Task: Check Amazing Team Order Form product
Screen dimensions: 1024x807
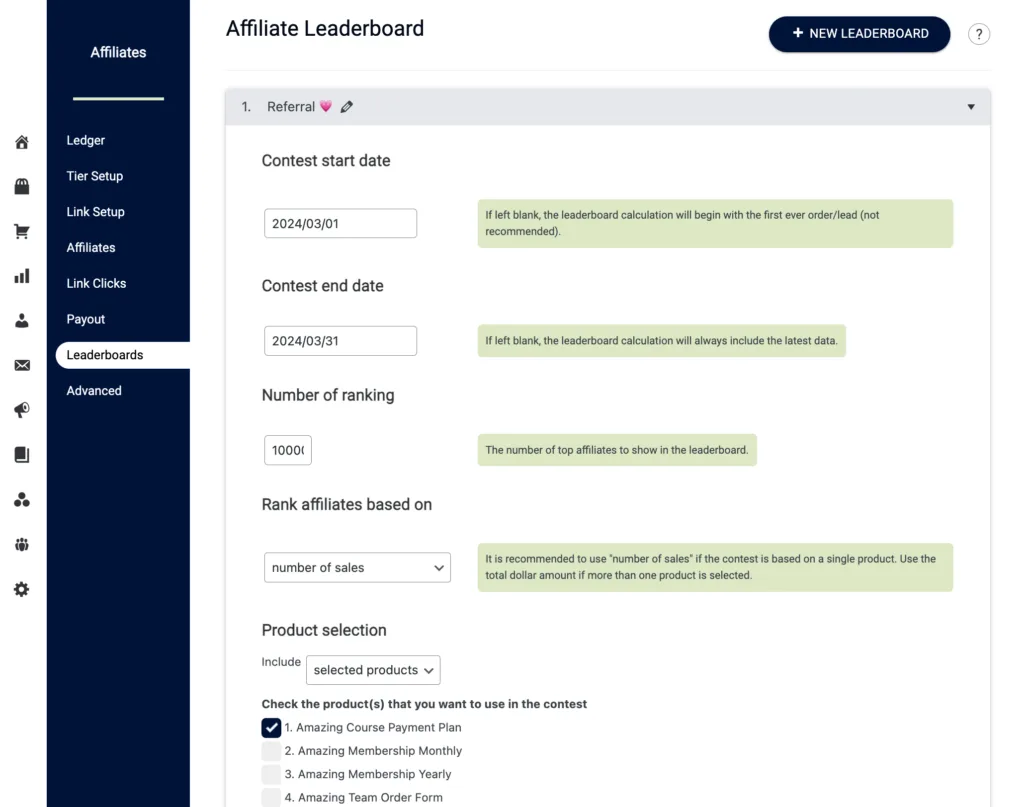Action: [x=271, y=797]
